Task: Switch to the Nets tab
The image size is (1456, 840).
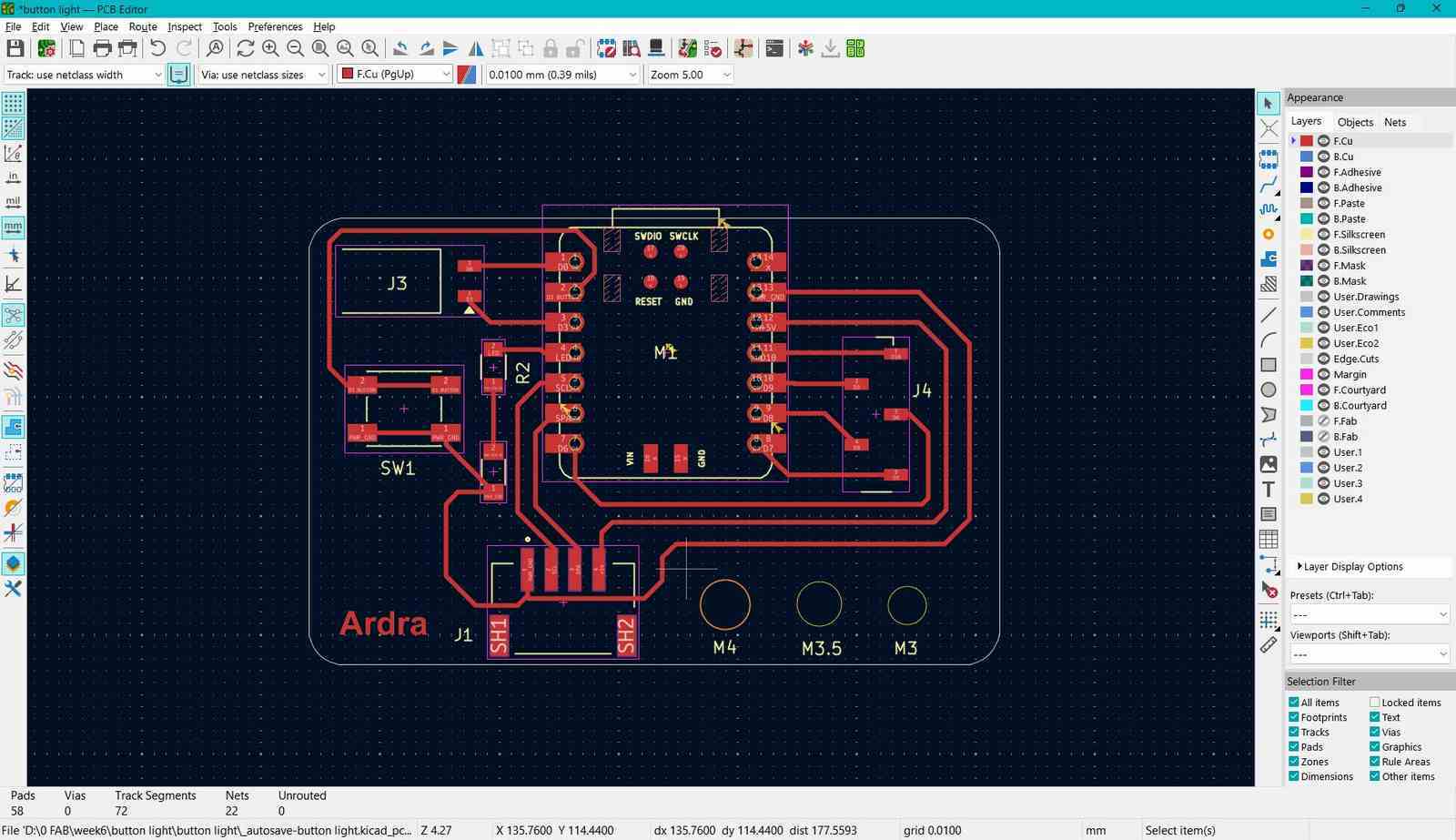Action: pos(1395,122)
